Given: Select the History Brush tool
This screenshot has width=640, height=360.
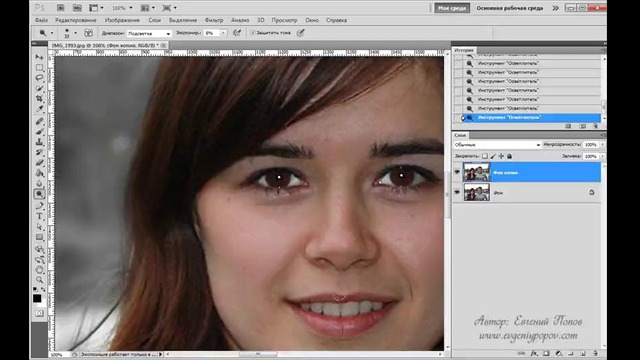Looking at the screenshot, I should 39,152.
